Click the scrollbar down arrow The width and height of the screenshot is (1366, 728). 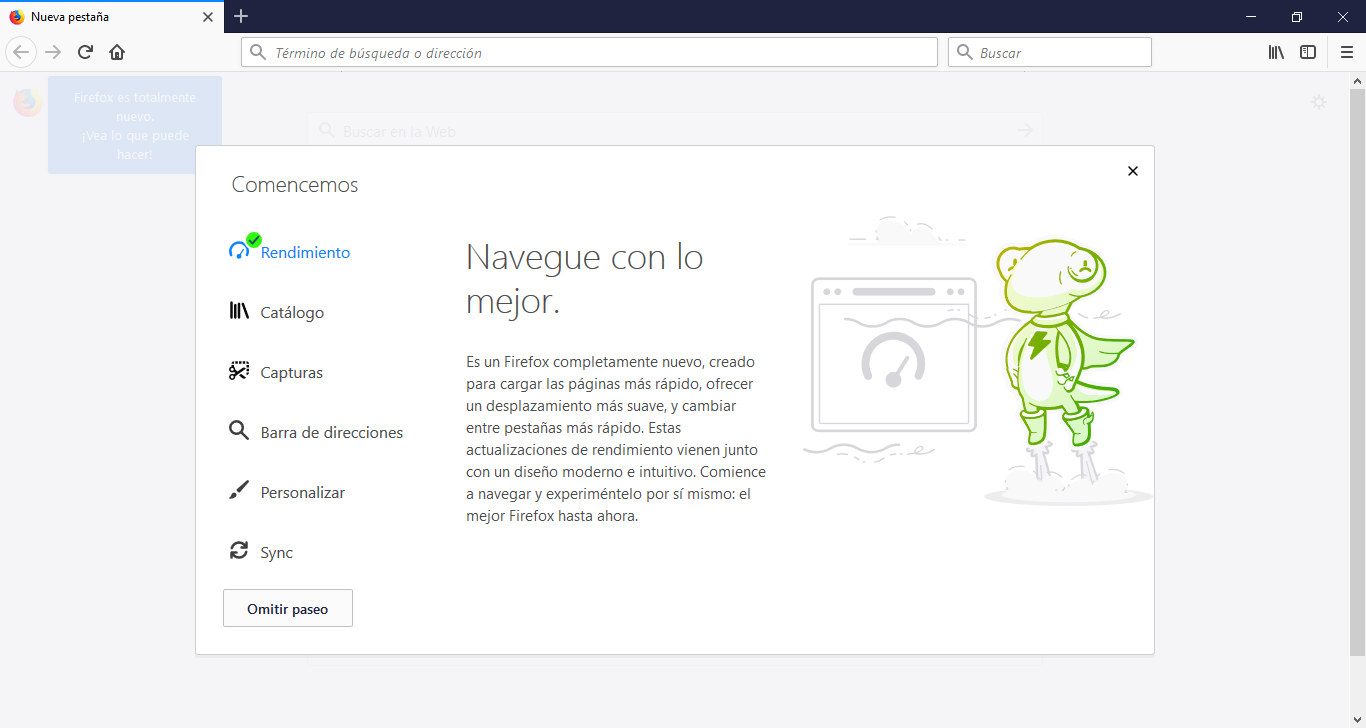coord(1358,719)
